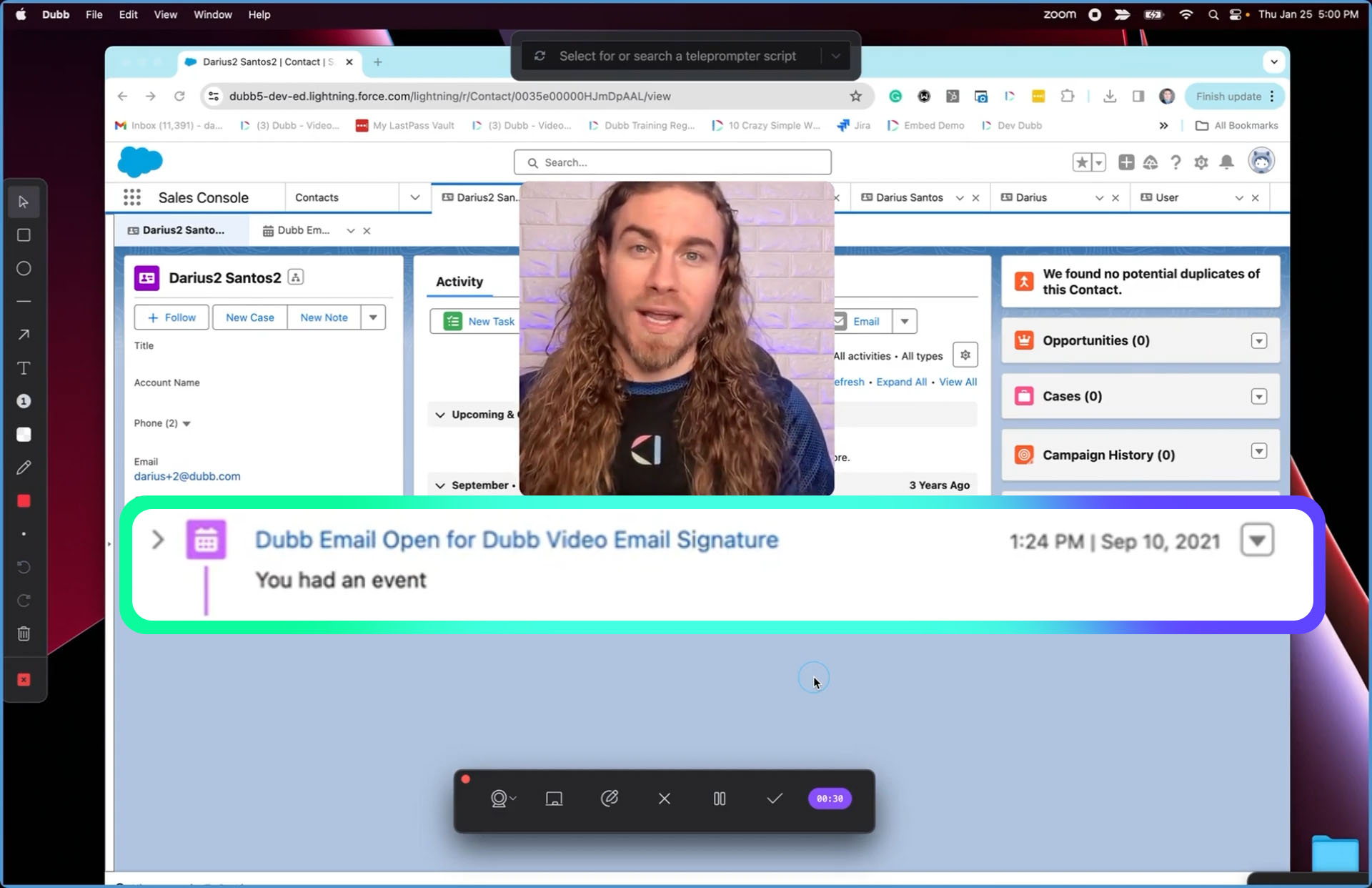Open the red color swatch picker
The height and width of the screenshot is (888, 1372).
pos(24,500)
